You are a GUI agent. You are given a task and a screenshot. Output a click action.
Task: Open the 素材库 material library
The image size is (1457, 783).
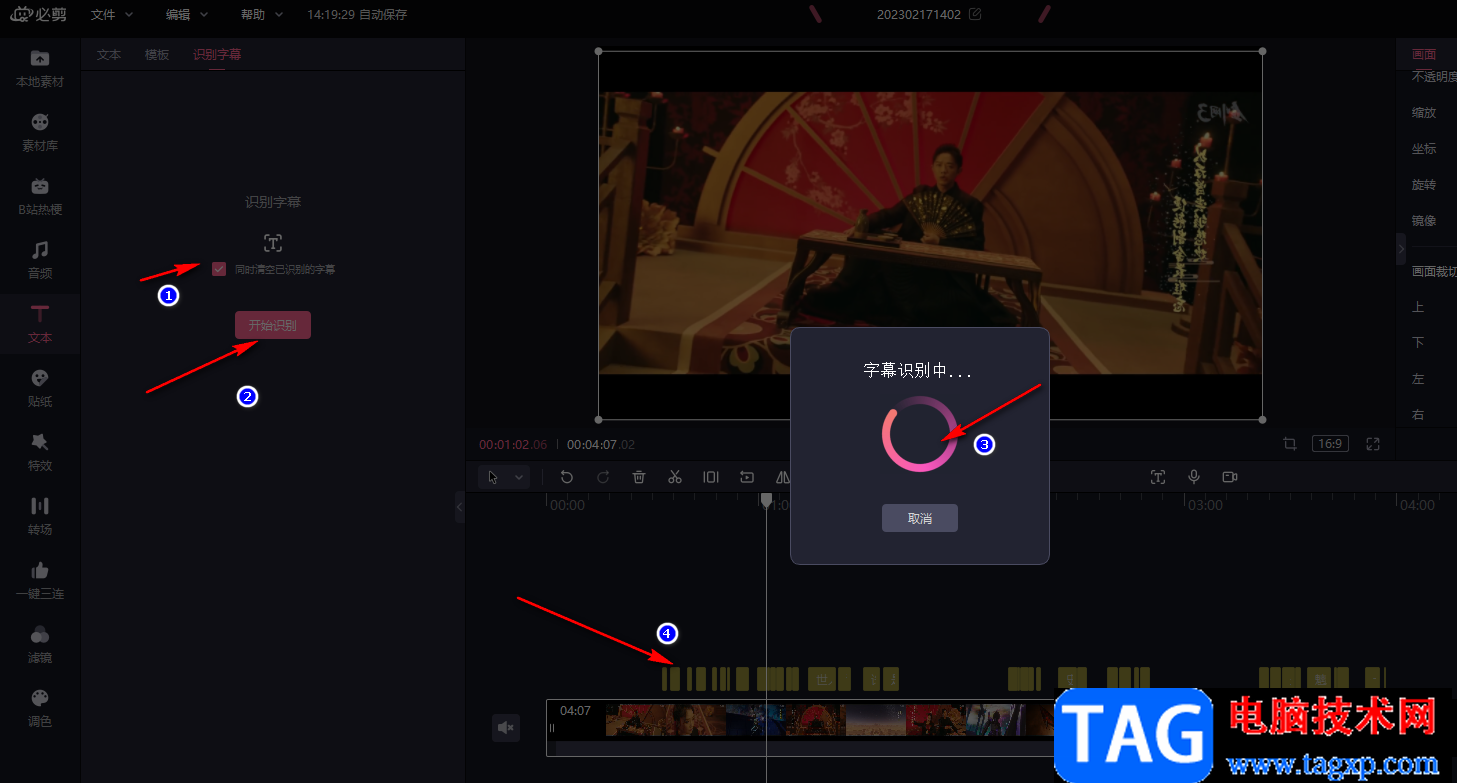point(40,132)
